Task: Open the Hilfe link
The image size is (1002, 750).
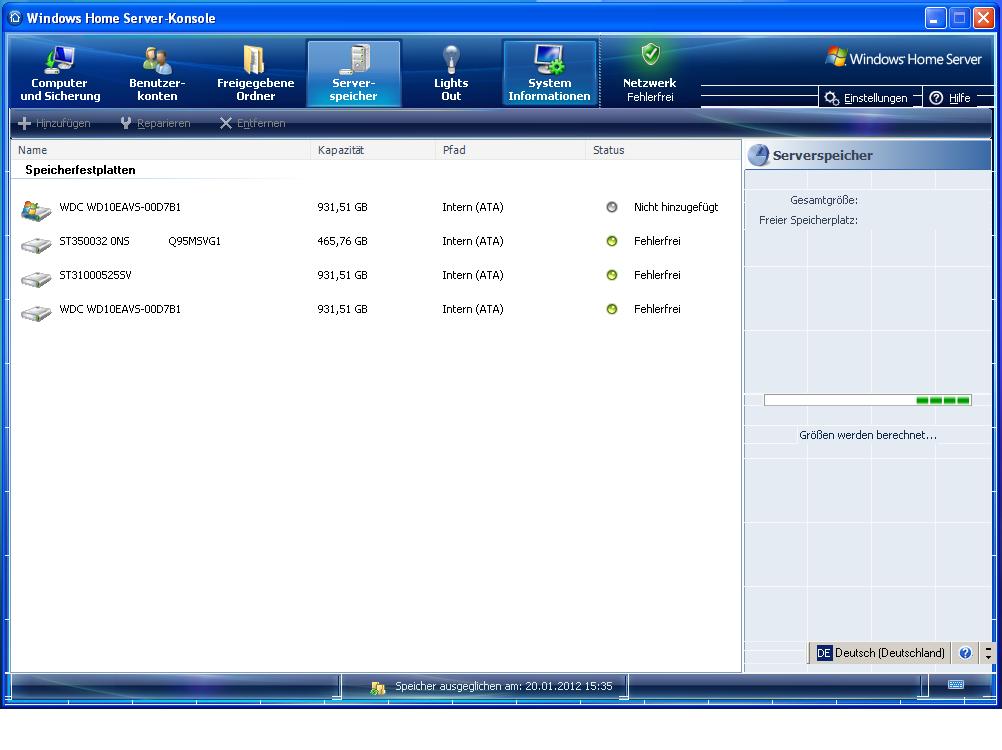Action: [950, 98]
